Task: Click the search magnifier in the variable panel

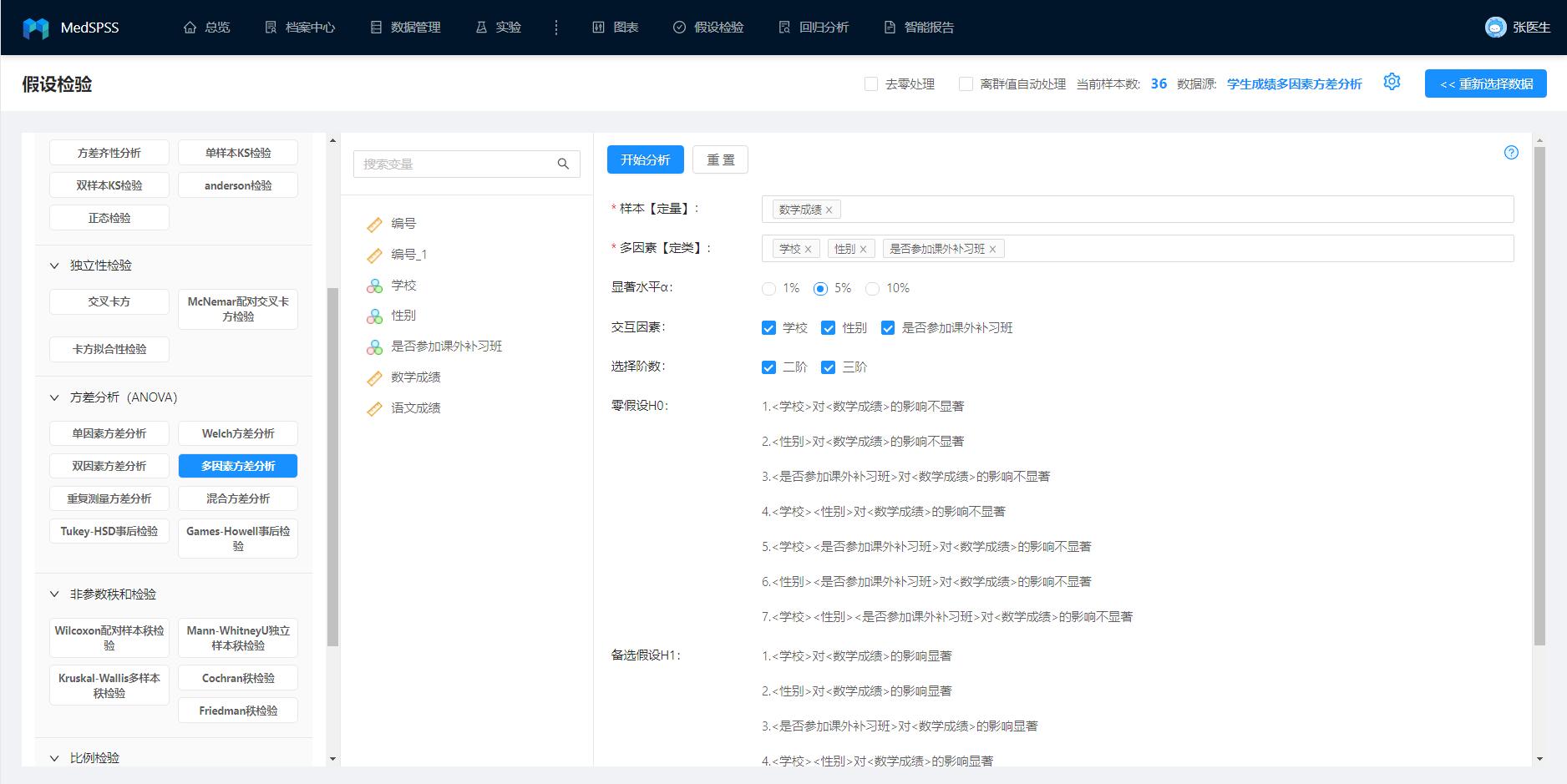Action: [561, 164]
